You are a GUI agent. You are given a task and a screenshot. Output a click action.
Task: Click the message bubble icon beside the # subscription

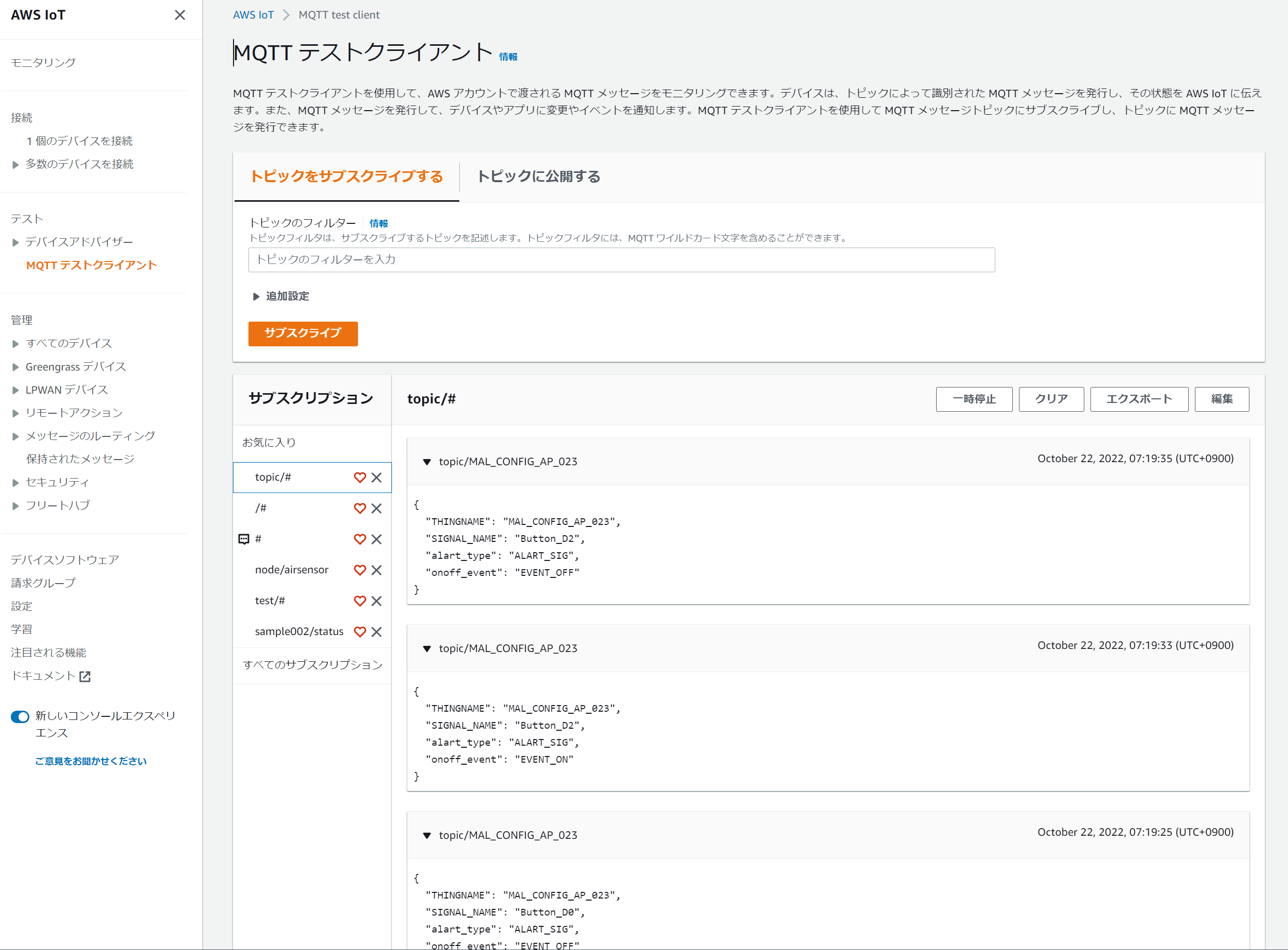tap(243, 539)
